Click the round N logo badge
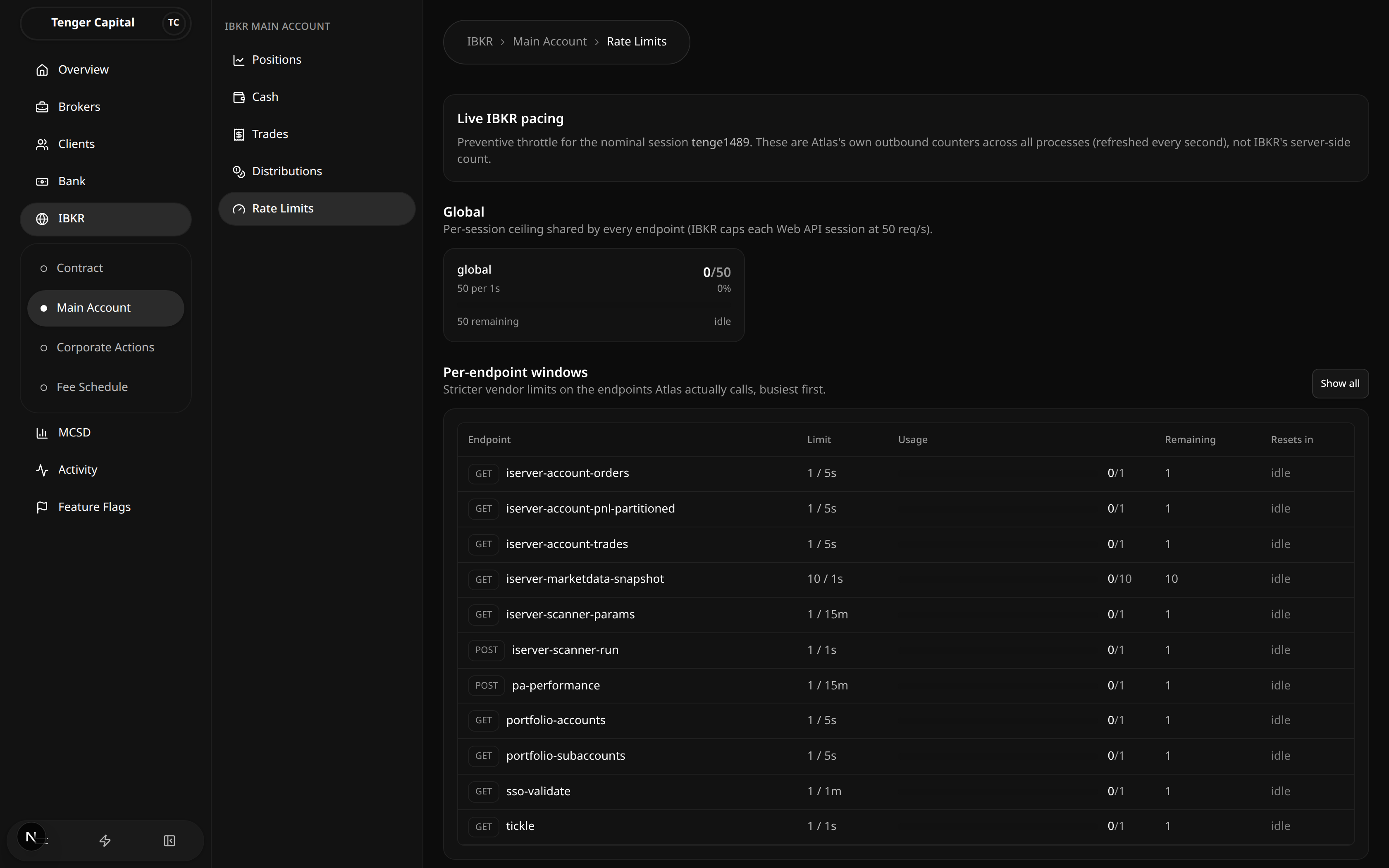The height and width of the screenshot is (868, 1389). [31, 837]
